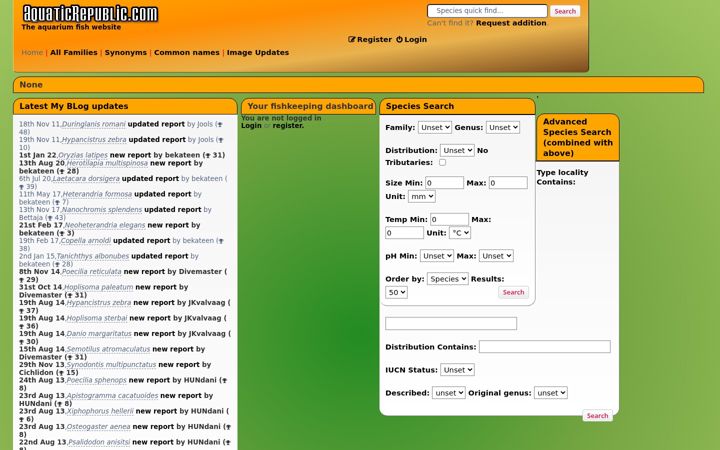Screen dimensions: 720x450
Task: Click the Type locality Contains input field
Action: (x=451, y=323)
